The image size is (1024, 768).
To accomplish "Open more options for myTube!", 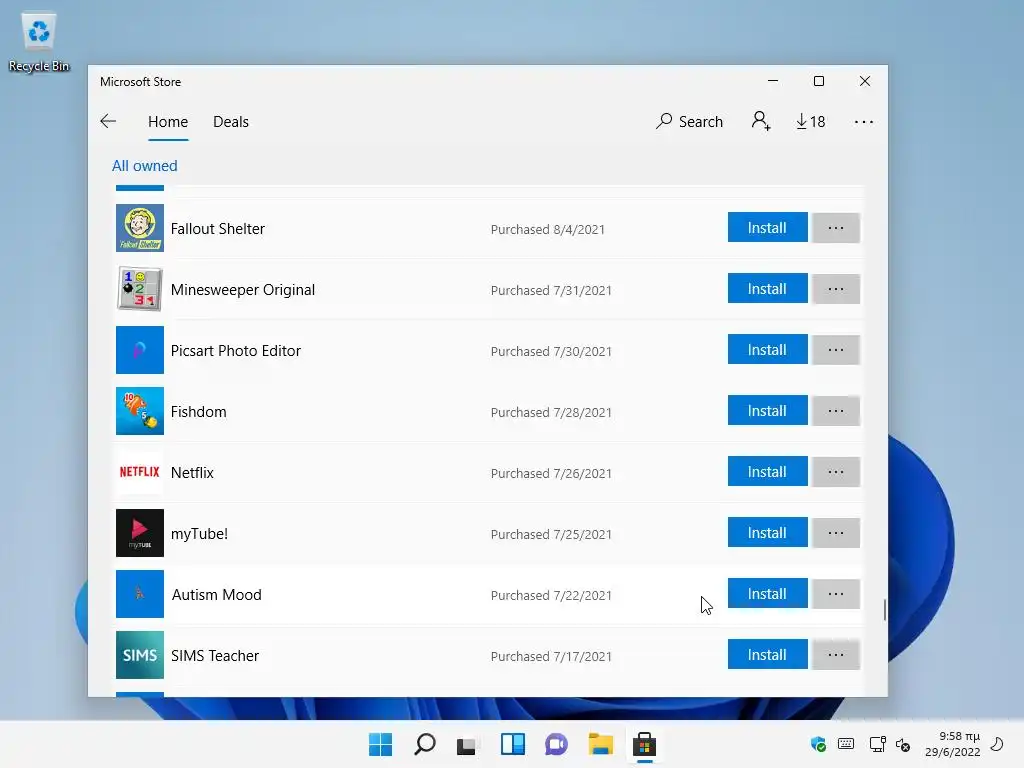I will pyautogui.click(x=836, y=533).
